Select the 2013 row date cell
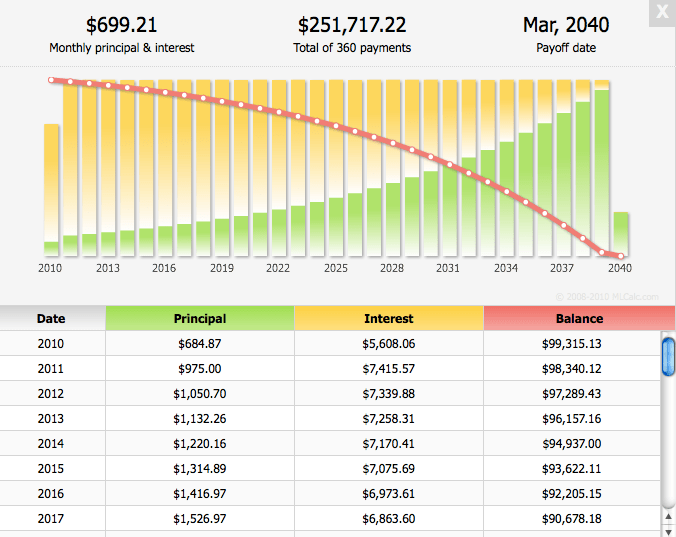This screenshot has height=537, width=676. (51, 418)
